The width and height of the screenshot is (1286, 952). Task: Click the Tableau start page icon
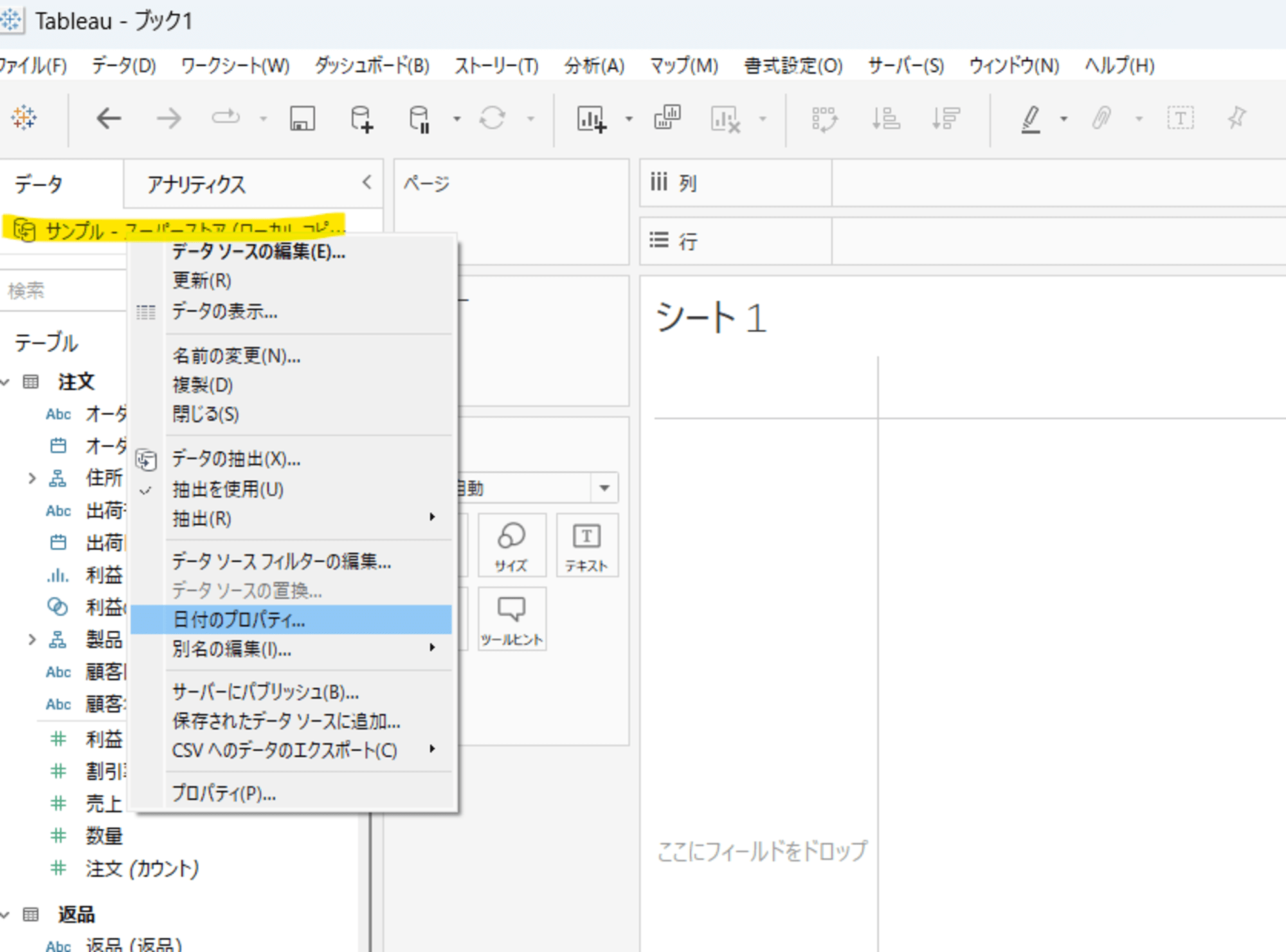click(24, 118)
